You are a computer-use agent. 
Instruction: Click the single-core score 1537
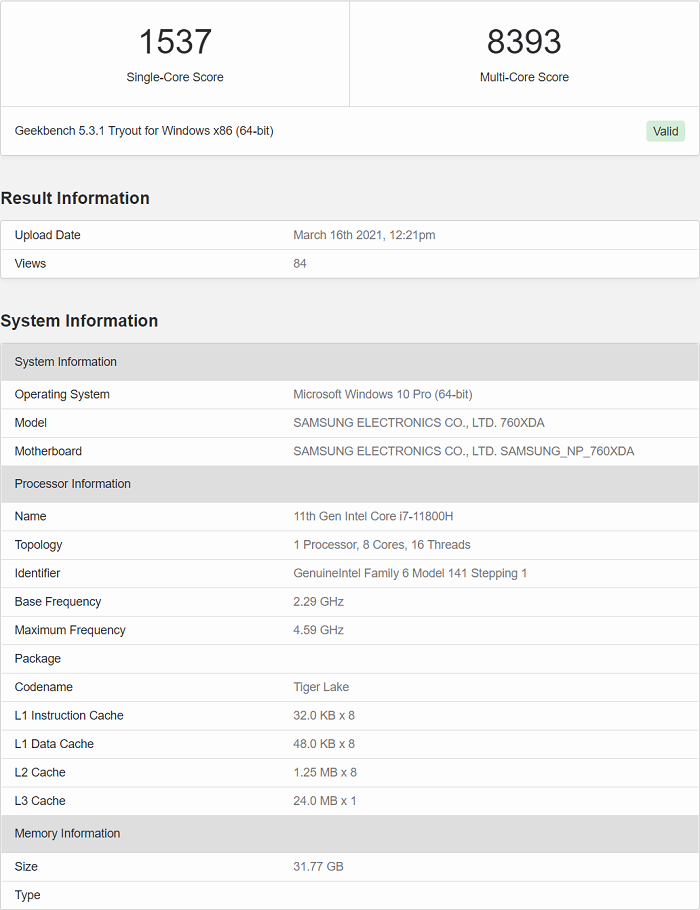(x=175, y=42)
